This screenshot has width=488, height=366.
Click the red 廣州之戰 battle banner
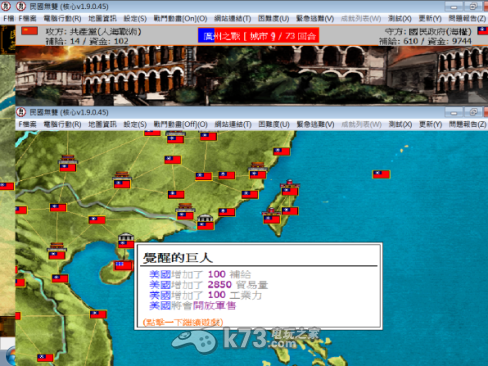pos(258,35)
